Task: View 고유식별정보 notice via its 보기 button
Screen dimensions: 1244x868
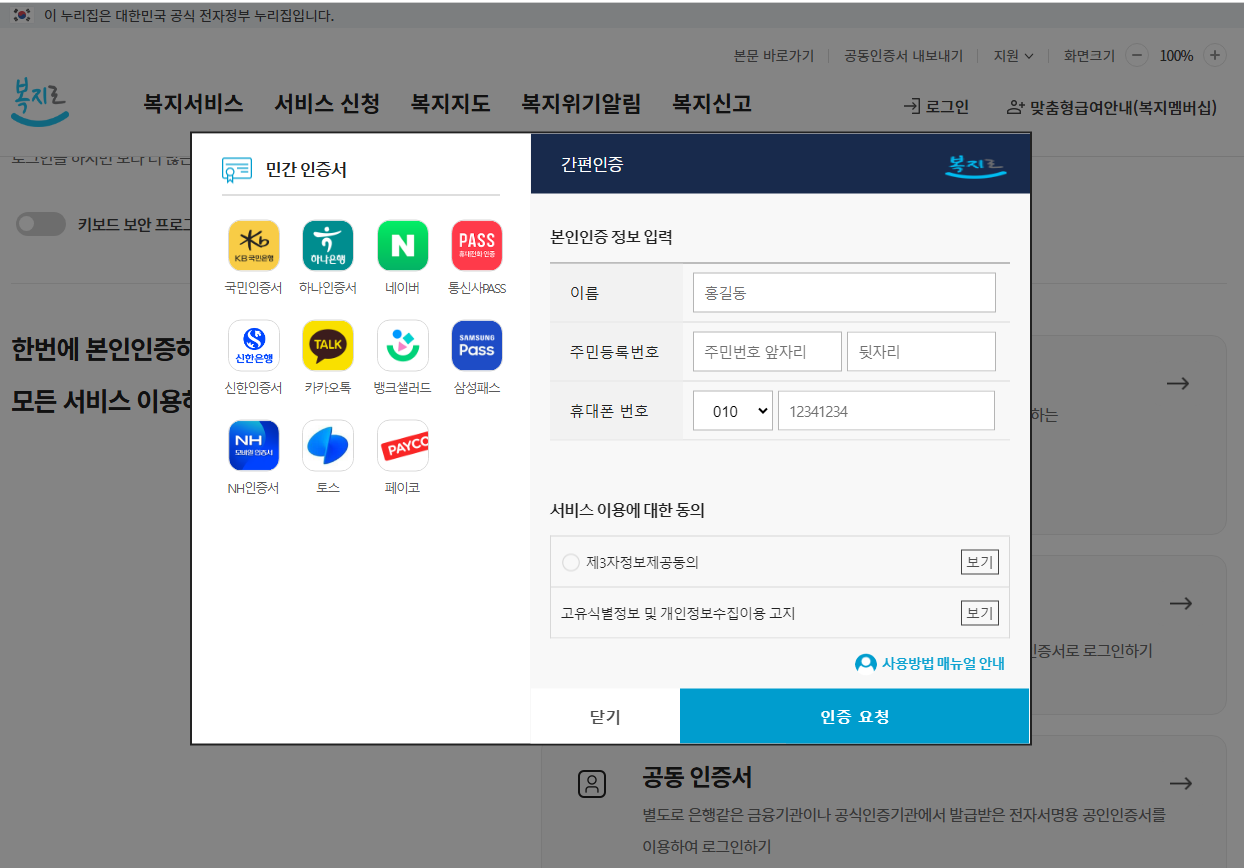Action: point(979,613)
